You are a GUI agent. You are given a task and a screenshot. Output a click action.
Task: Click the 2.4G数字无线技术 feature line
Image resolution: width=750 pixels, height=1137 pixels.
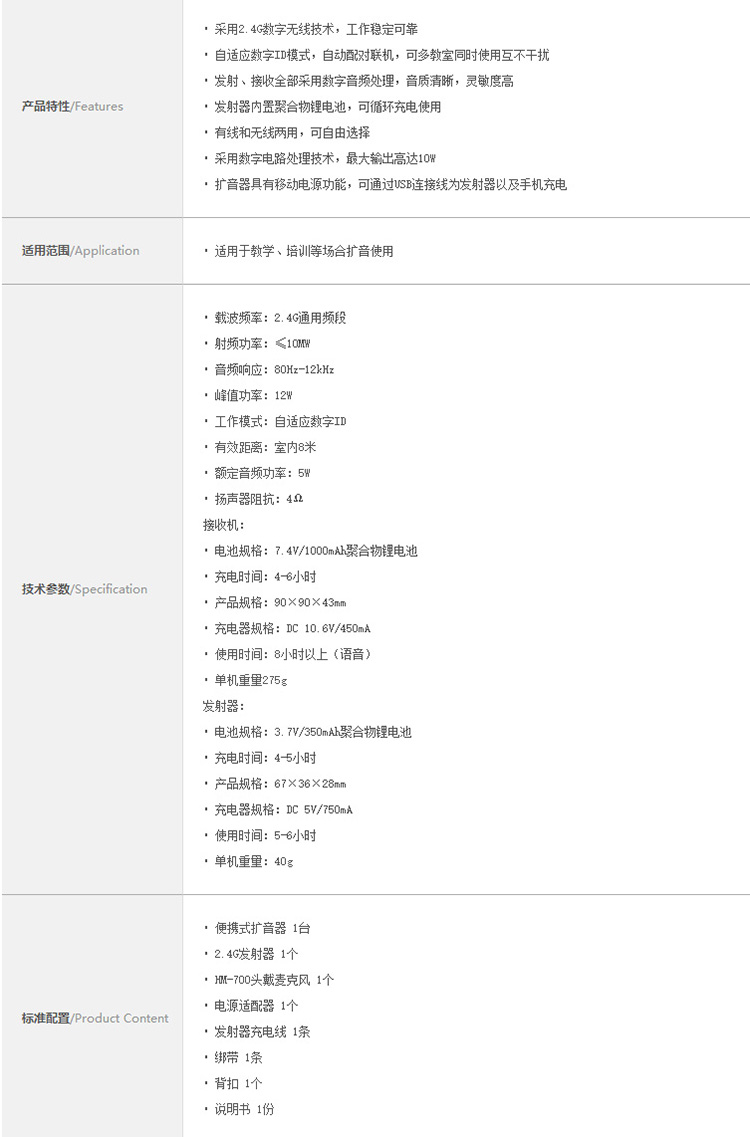click(x=311, y=30)
